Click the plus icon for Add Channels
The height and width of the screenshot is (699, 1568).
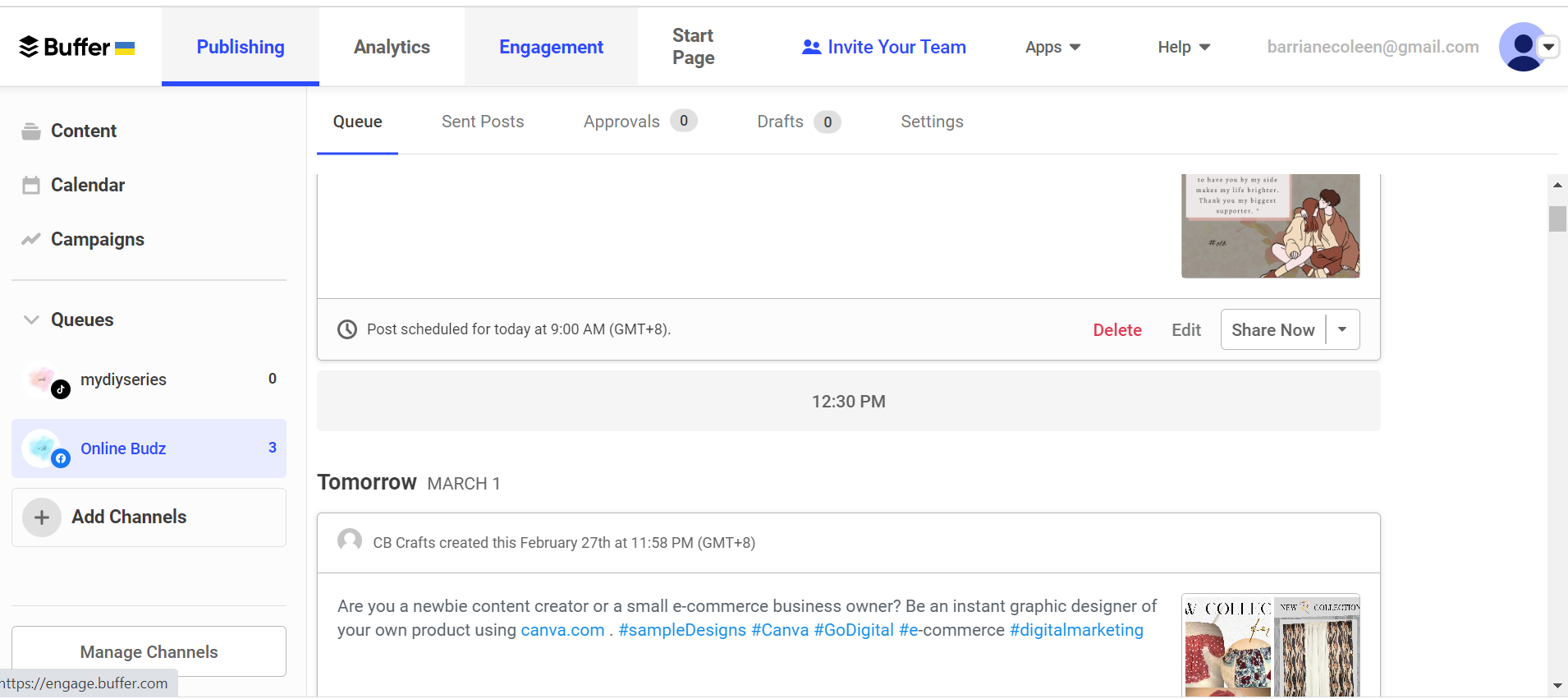point(42,517)
